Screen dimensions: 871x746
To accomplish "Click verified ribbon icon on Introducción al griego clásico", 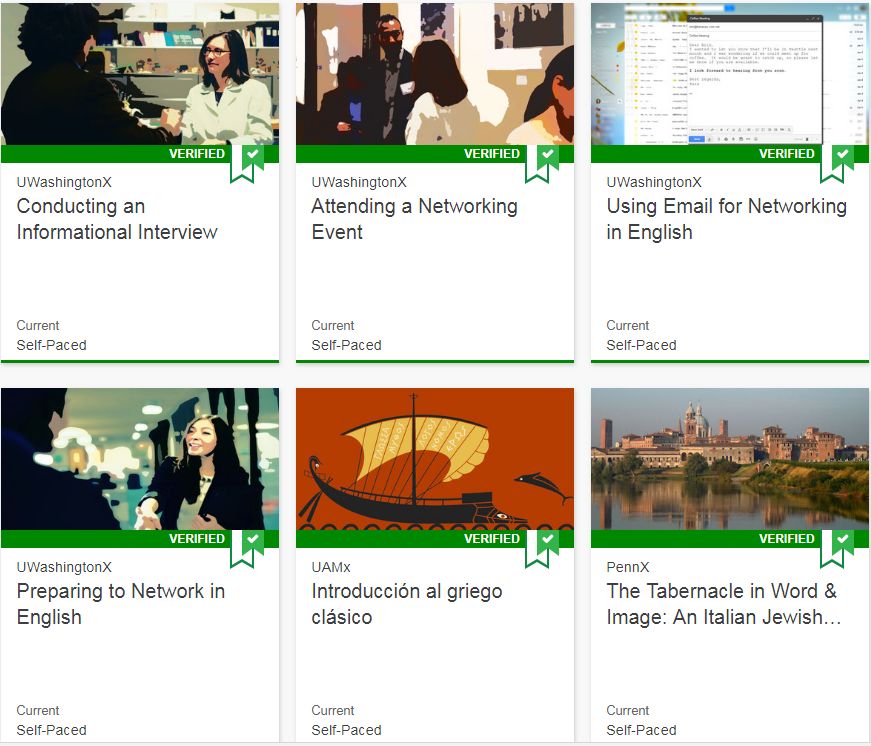I will coord(543,545).
